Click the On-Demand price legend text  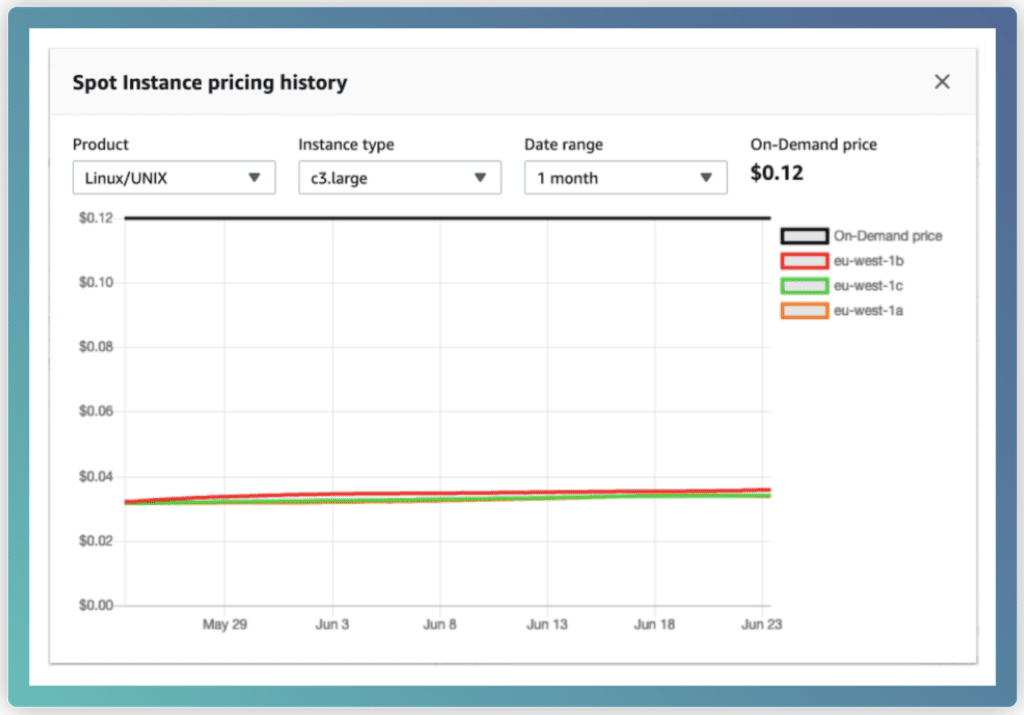pos(887,236)
